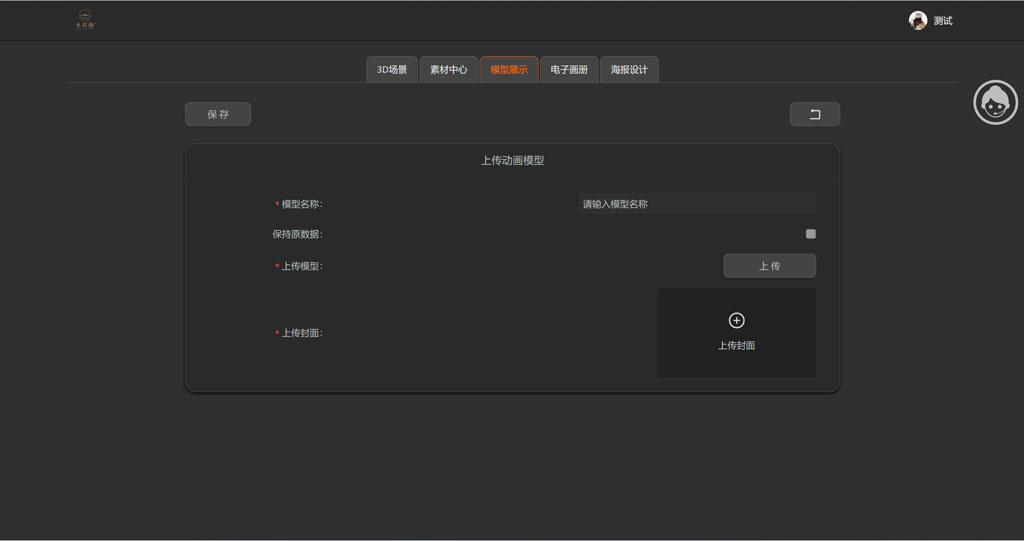Select the 模型展示 tab
This screenshot has width=1024, height=541.
point(509,69)
